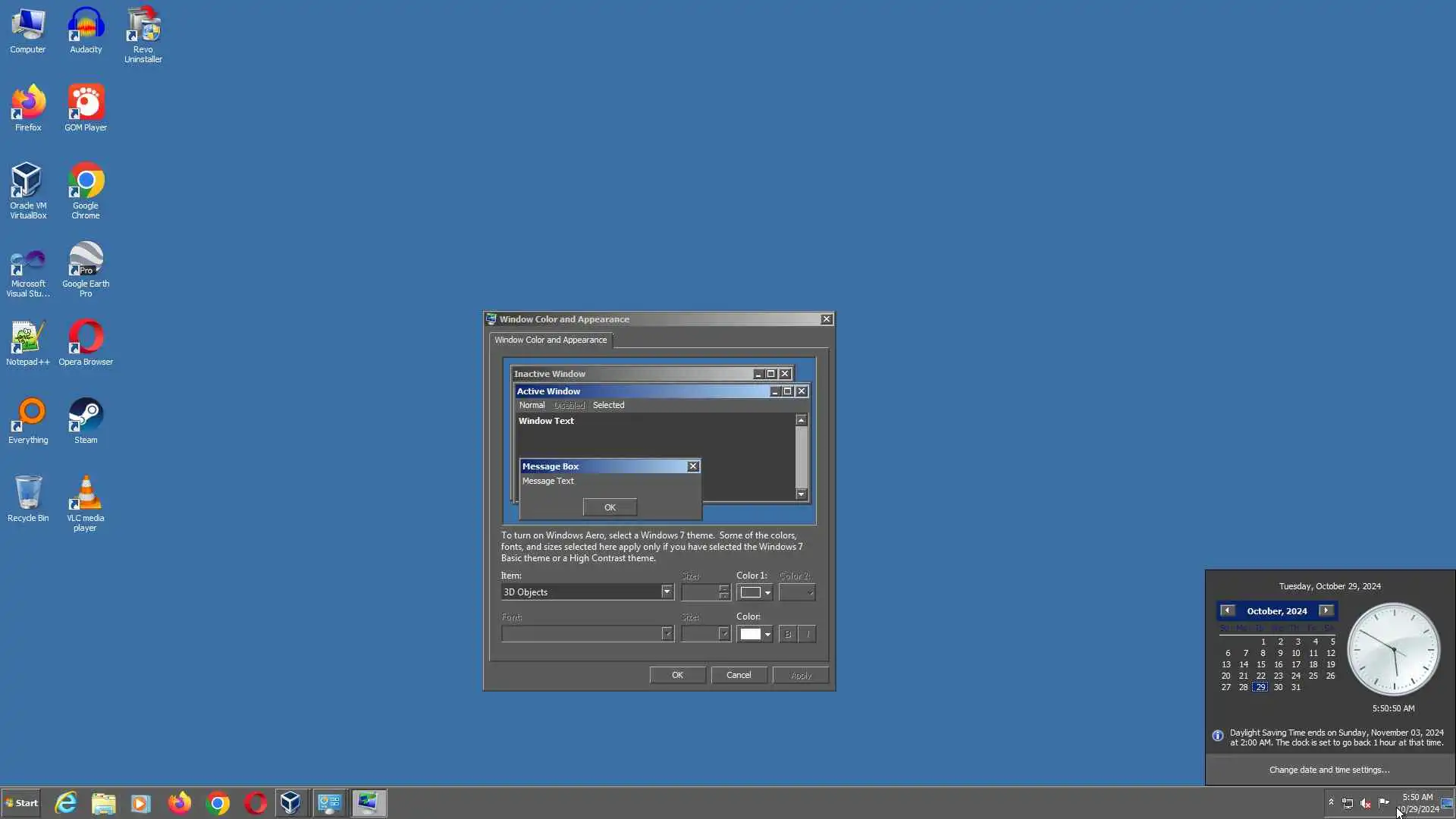Open Change date and time settings link
The width and height of the screenshot is (1456, 819).
(x=1329, y=770)
